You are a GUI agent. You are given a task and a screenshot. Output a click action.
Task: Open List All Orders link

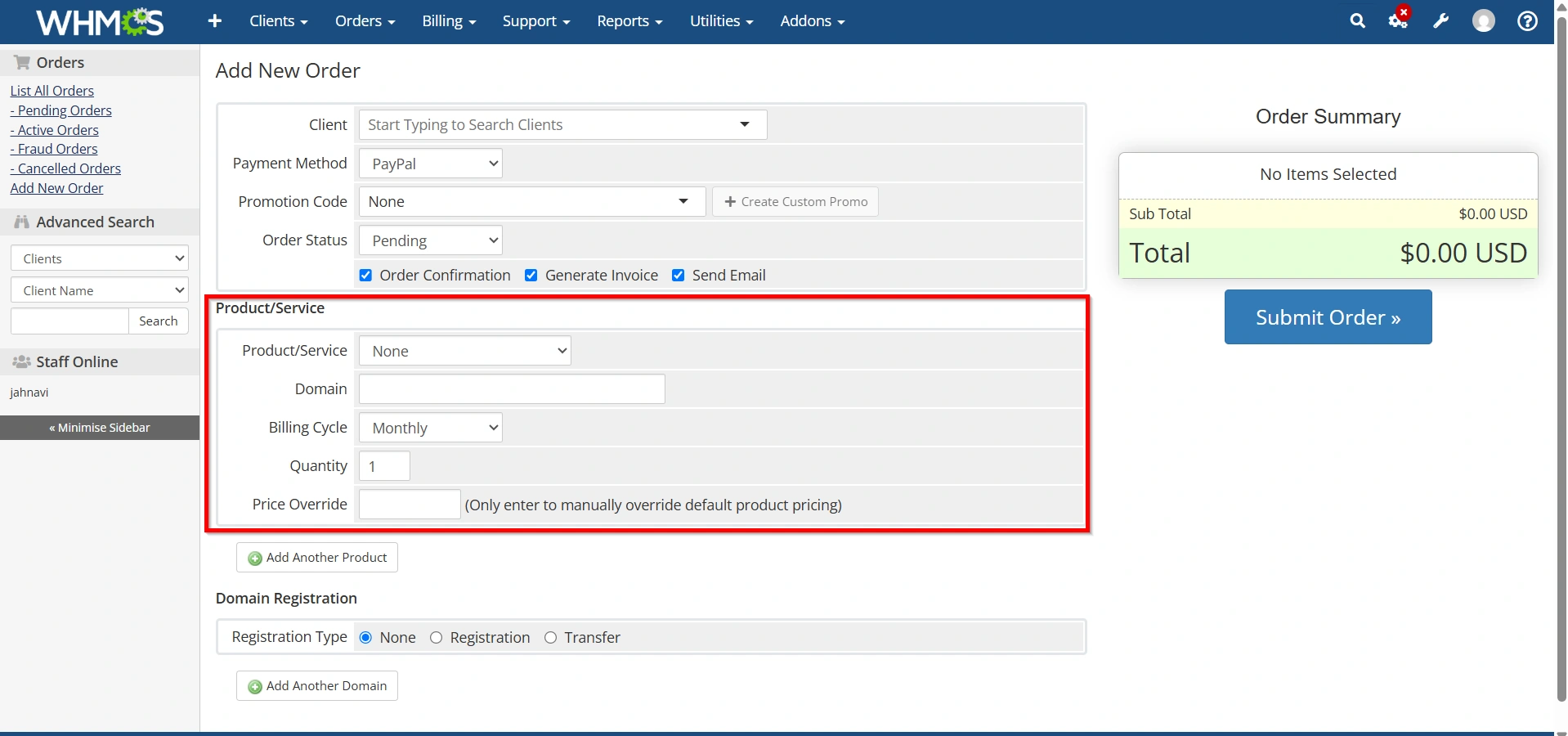tap(52, 91)
